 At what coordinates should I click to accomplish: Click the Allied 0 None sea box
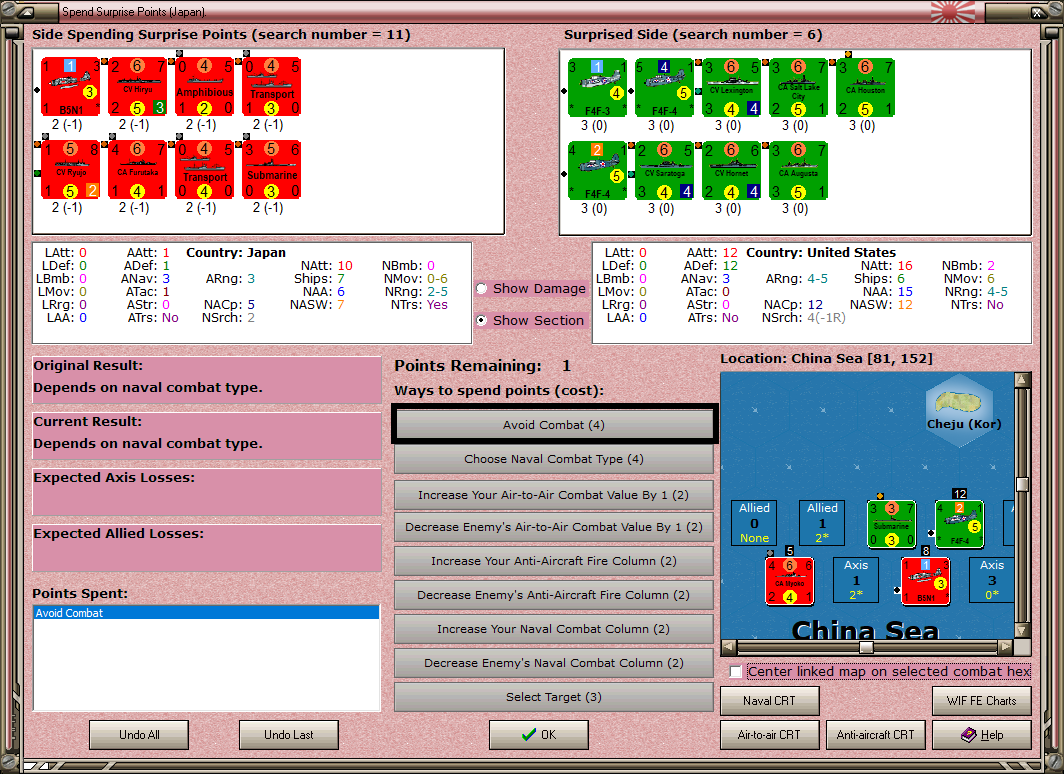coord(755,523)
